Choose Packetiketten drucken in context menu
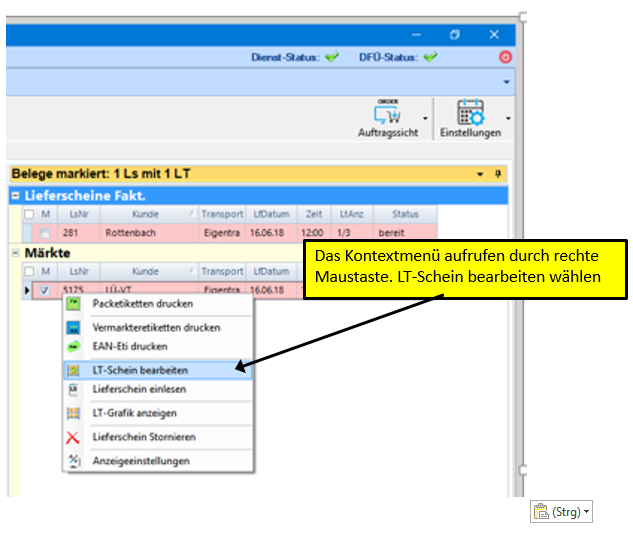633x545 pixels. [x=142, y=303]
